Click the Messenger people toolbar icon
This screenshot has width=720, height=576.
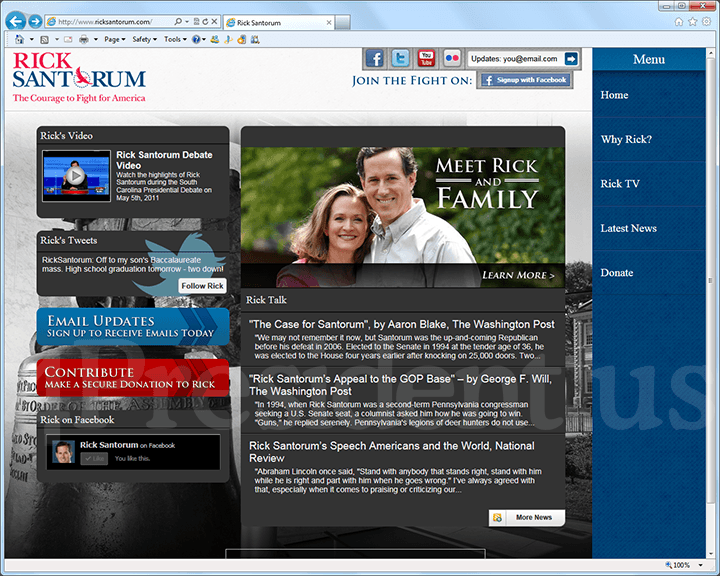click(x=214, y=40)
